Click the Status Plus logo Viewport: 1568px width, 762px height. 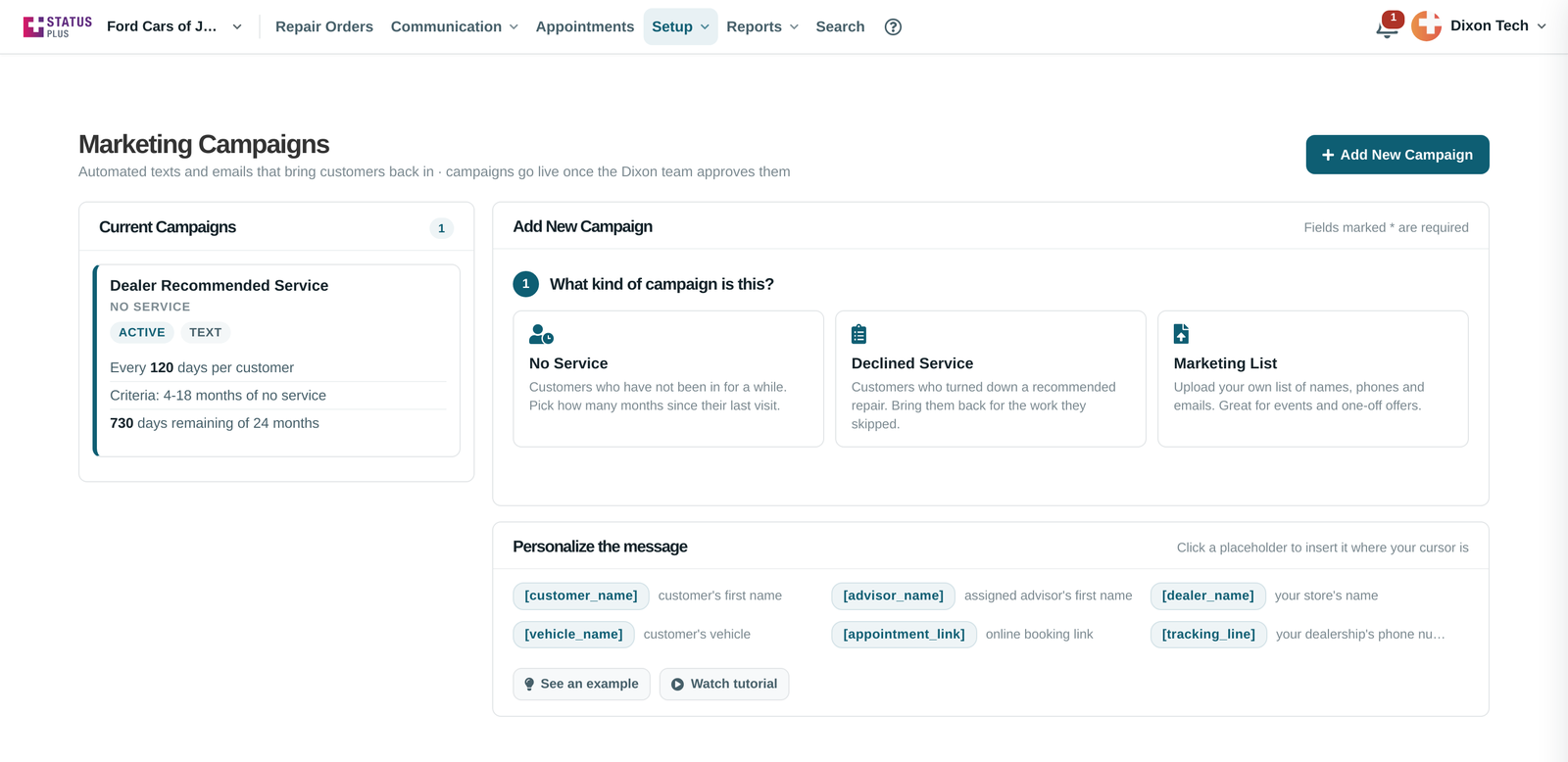coord(58,26)
